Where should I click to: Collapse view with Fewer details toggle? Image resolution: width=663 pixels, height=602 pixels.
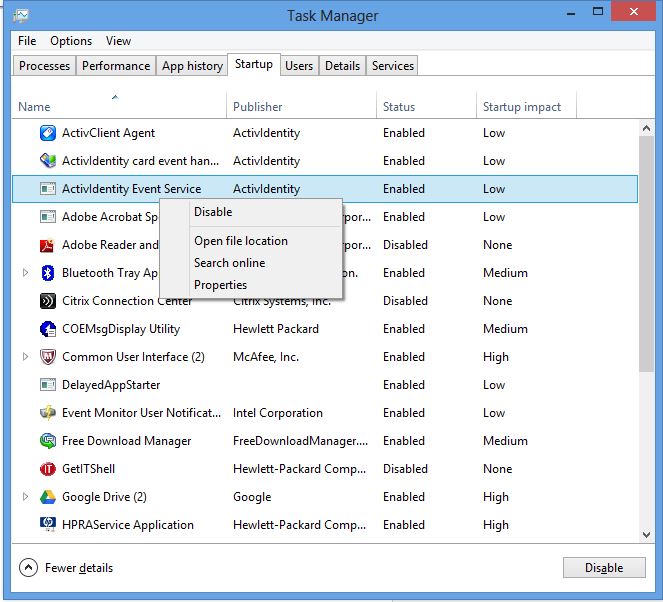coord(28,568)
